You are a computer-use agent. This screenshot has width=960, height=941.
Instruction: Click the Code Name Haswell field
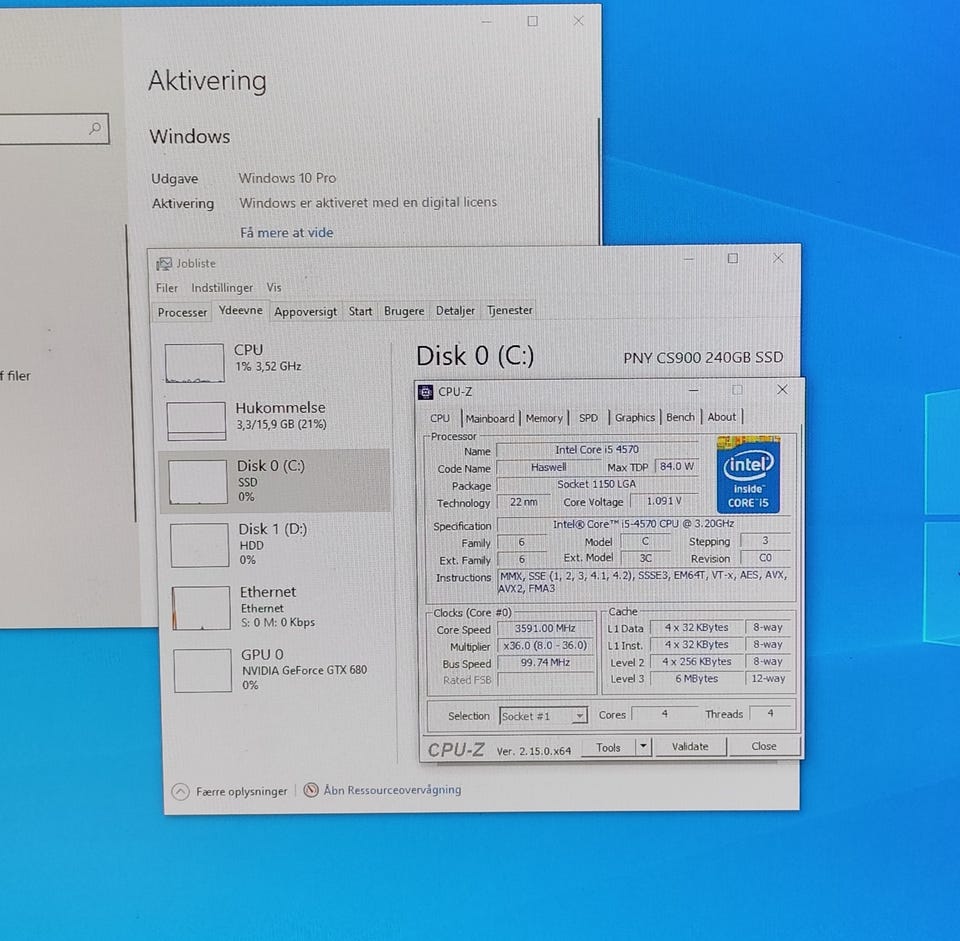coord(549,467)
